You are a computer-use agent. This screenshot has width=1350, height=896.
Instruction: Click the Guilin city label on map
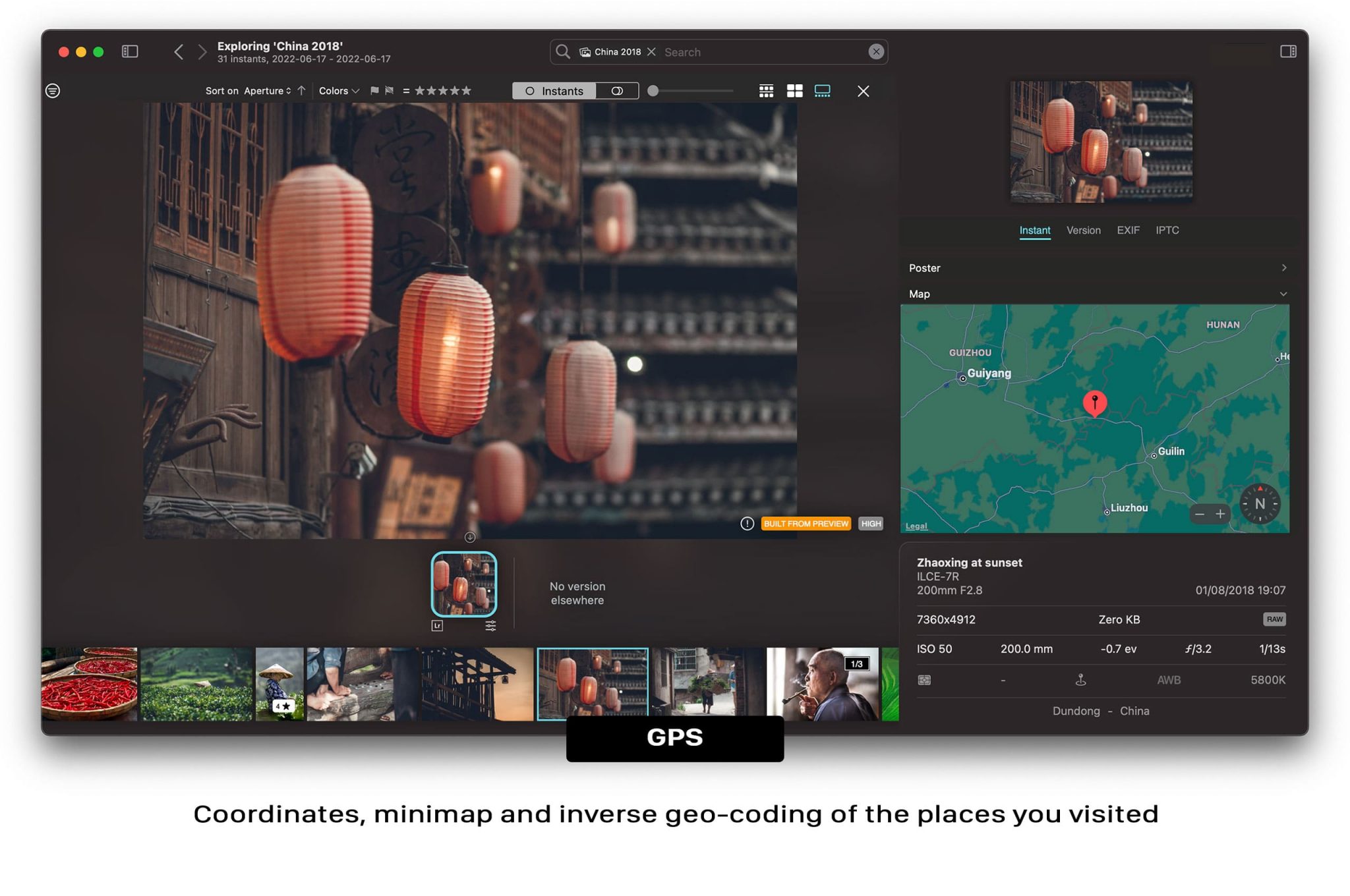[x=1171, y=451]
